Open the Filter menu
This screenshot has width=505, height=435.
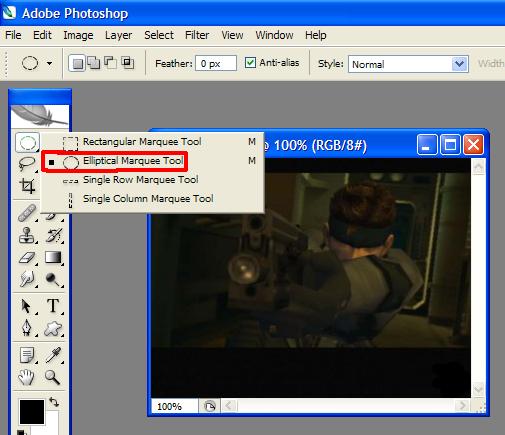coord(197,35)
